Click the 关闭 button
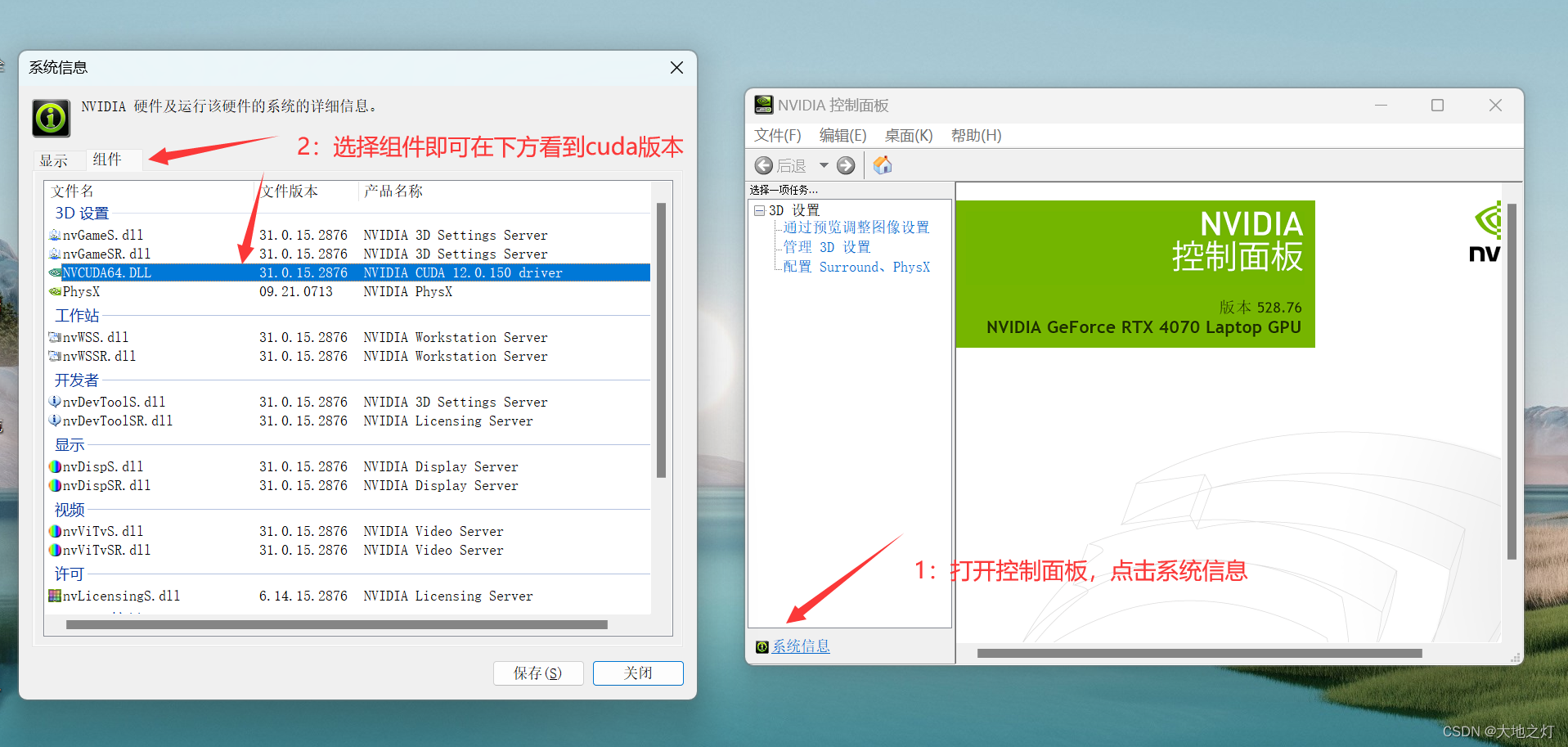Viewport: 1568px width, 747px height. point(638,673)
